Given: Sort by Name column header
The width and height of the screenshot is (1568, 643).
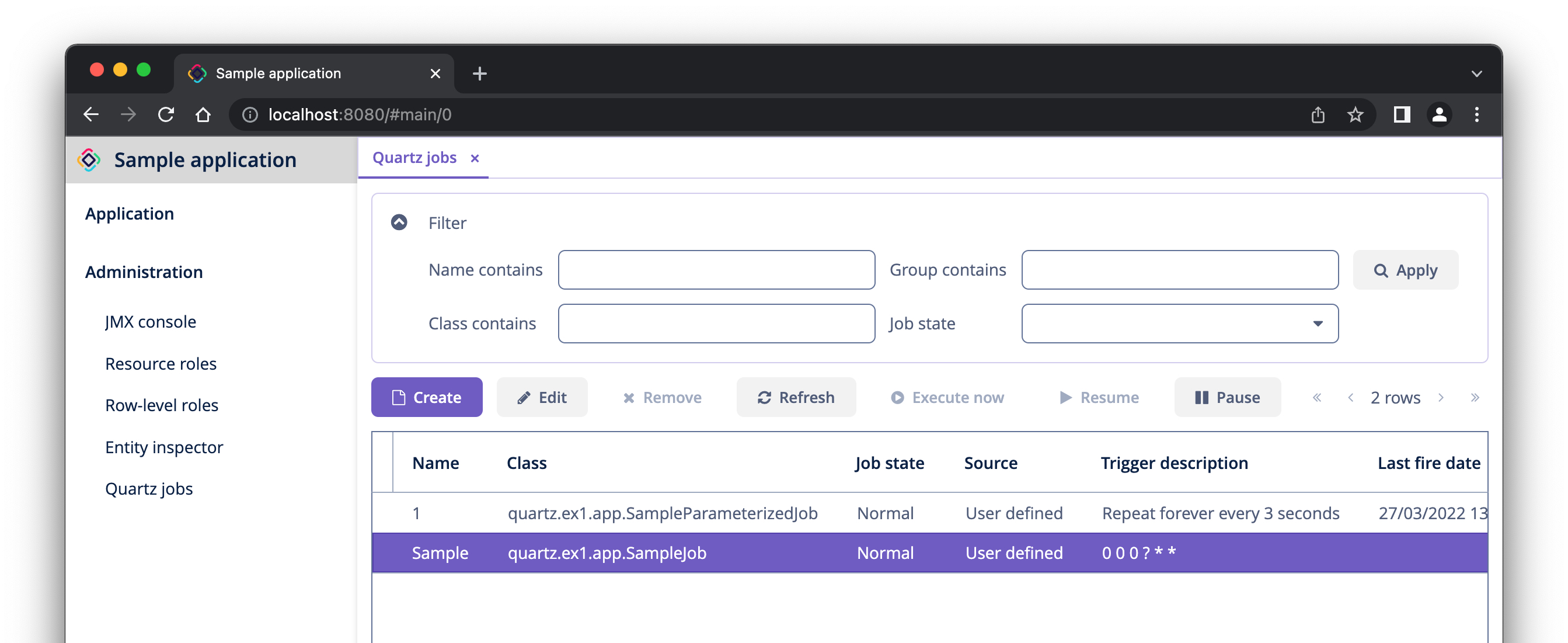Looking at the screenshot, I should (435, 463).
